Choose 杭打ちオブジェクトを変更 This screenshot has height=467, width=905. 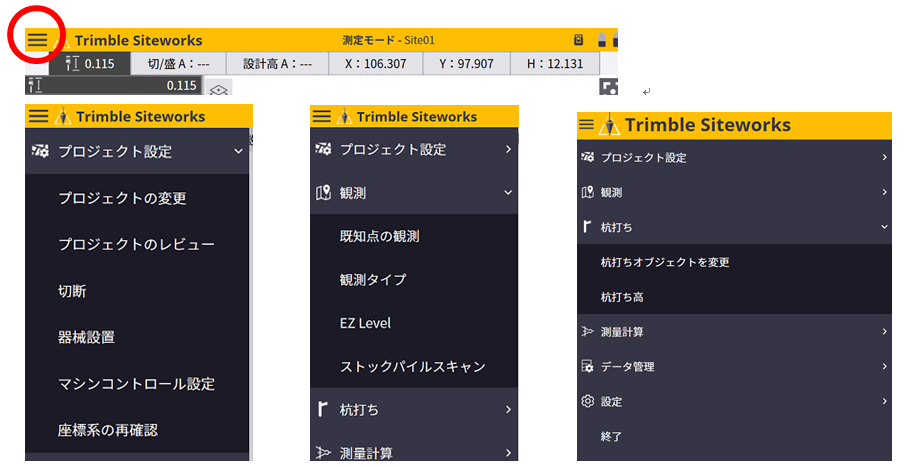click(x=665, y=262)
